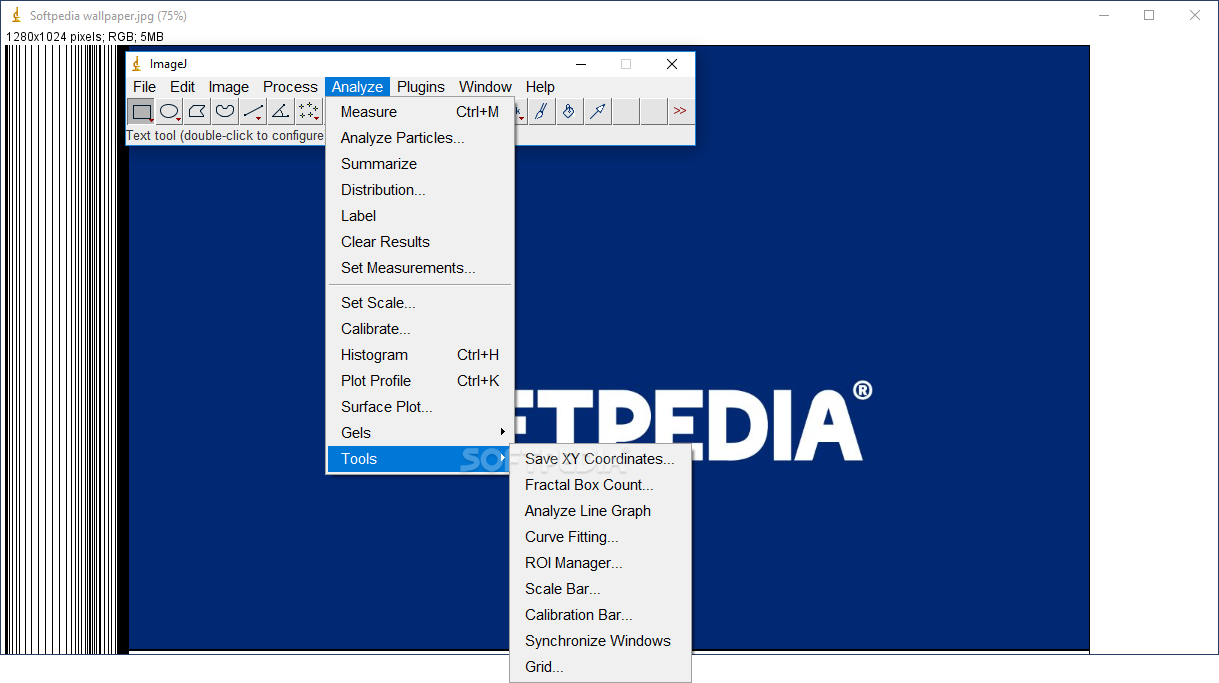Select the Oval selection tool
1219x683 pixels.
click(170, 112)
